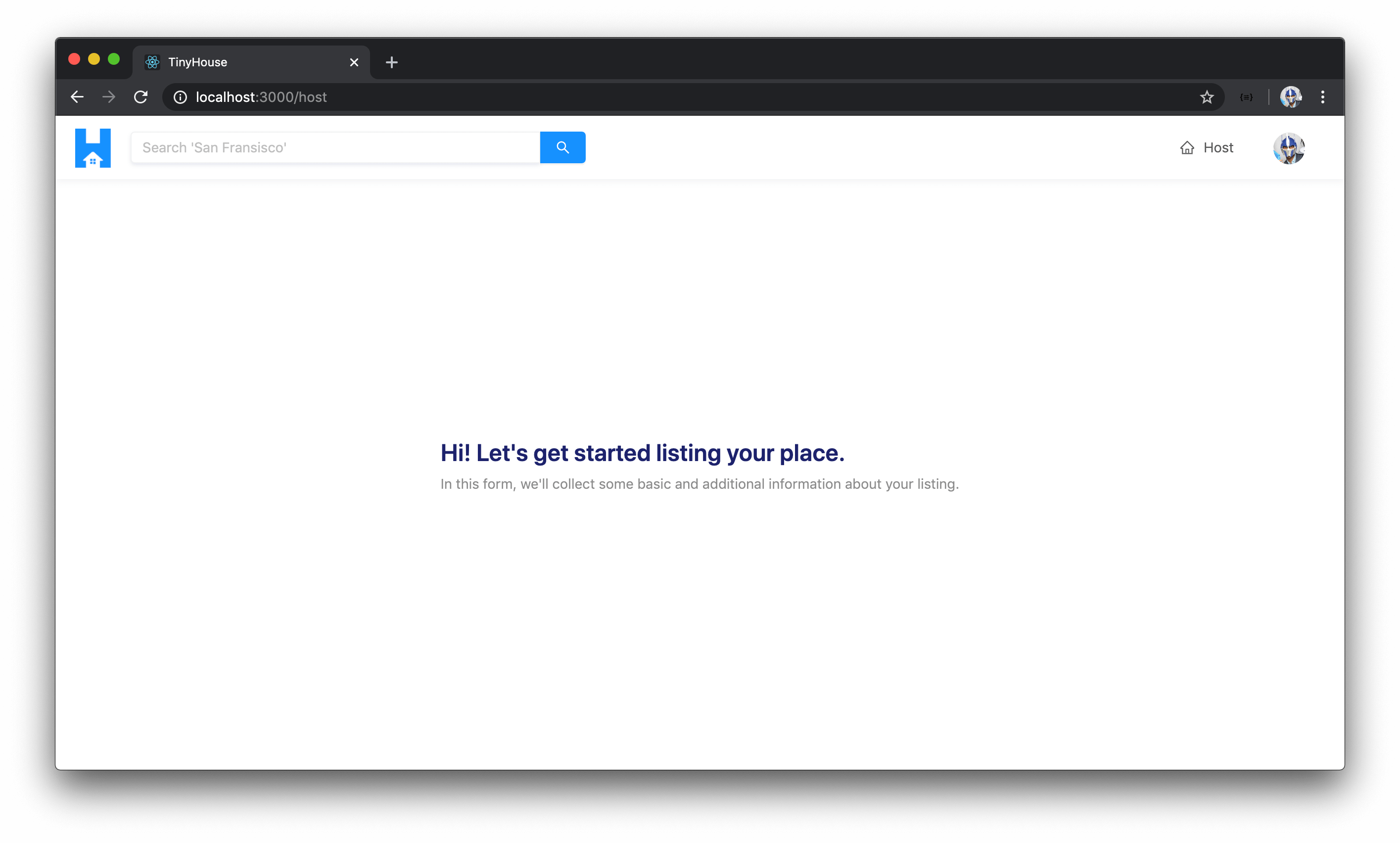Viewport: 1400px width, 843px height.
Task: Click the red close window button
Action: click(x=74, y=59)
